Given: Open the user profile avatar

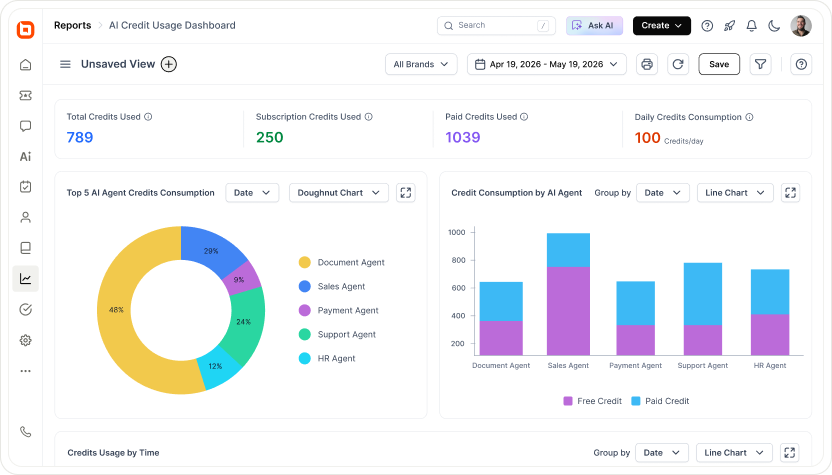Looking at the screenshot, I should (x=801, y=25).
